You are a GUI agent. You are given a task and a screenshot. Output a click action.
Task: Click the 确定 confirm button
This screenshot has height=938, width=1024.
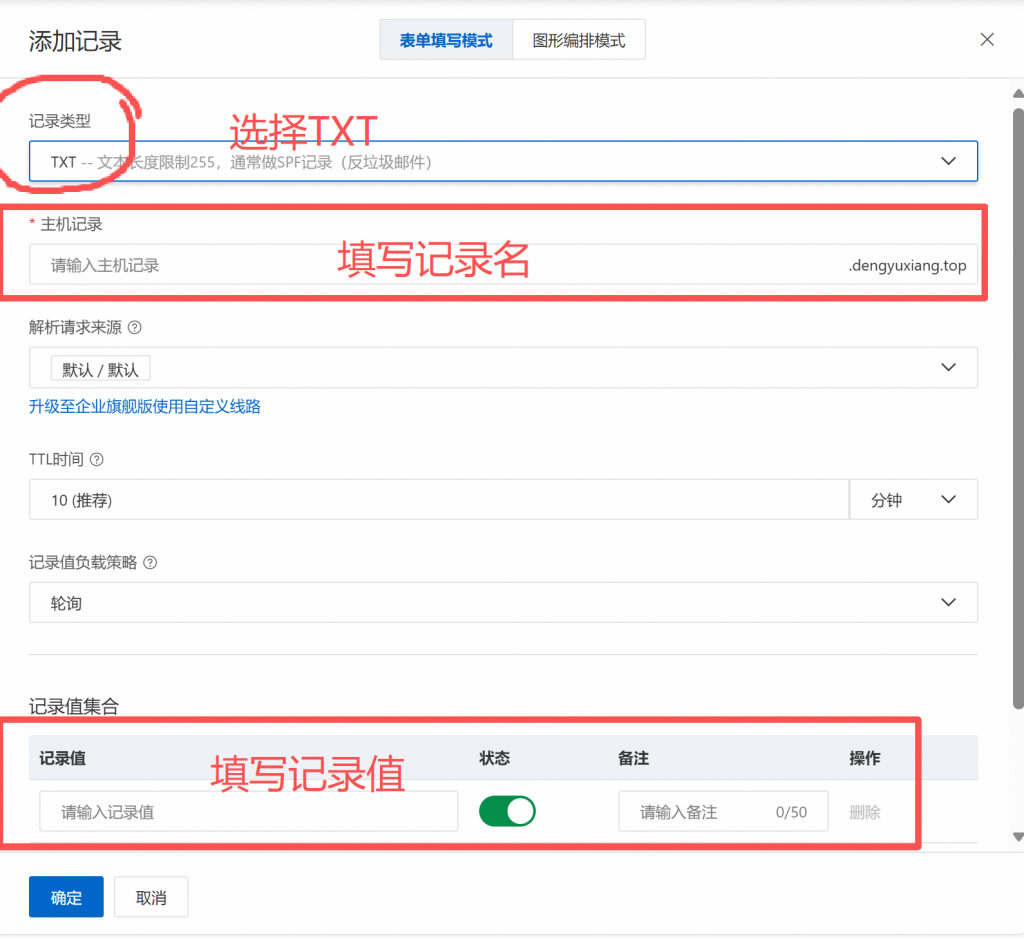(x=66, y=897)
